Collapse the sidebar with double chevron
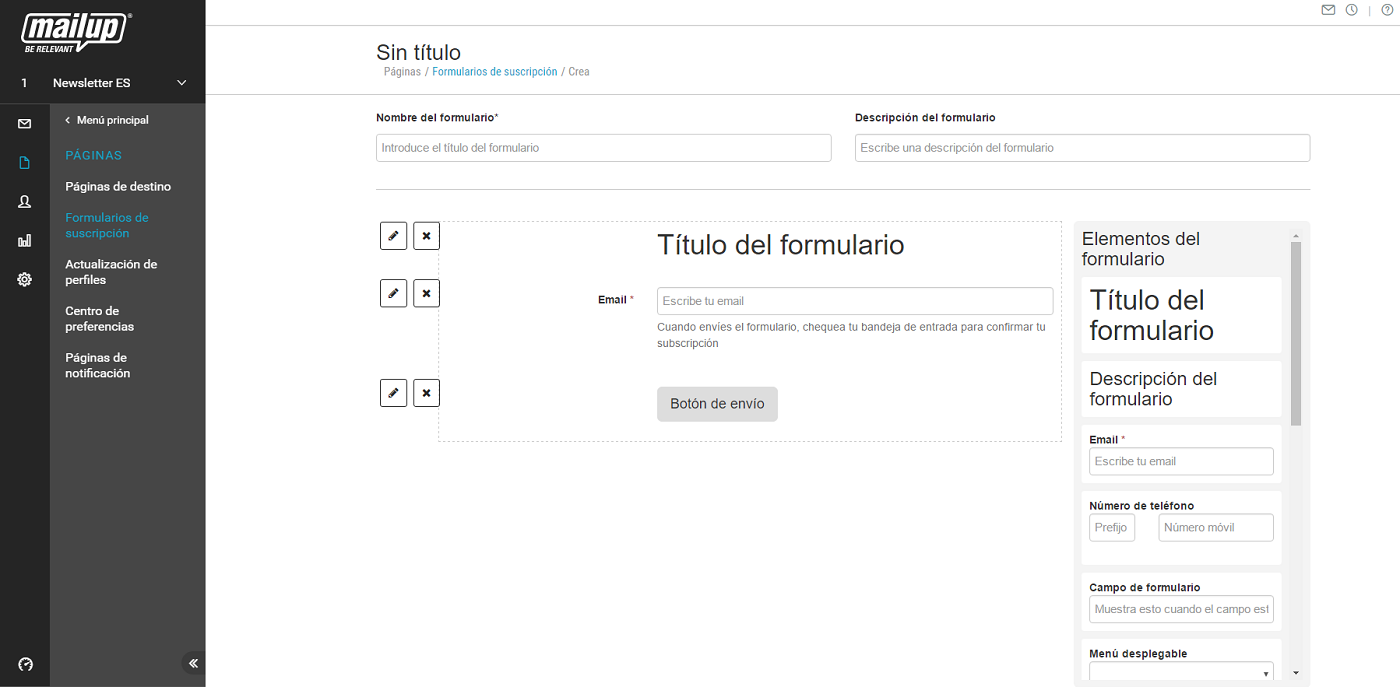The image size is (1400, 687). 193,663
